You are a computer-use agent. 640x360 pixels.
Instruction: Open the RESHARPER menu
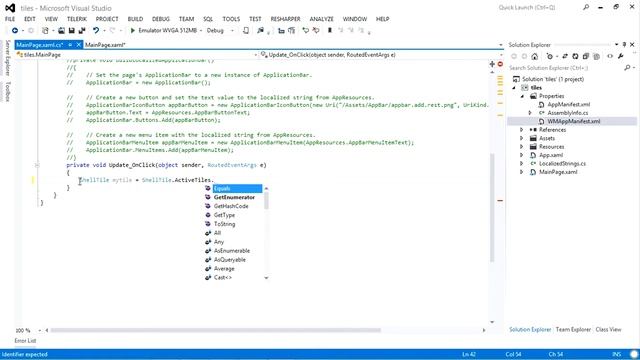(x=285, y=19)
